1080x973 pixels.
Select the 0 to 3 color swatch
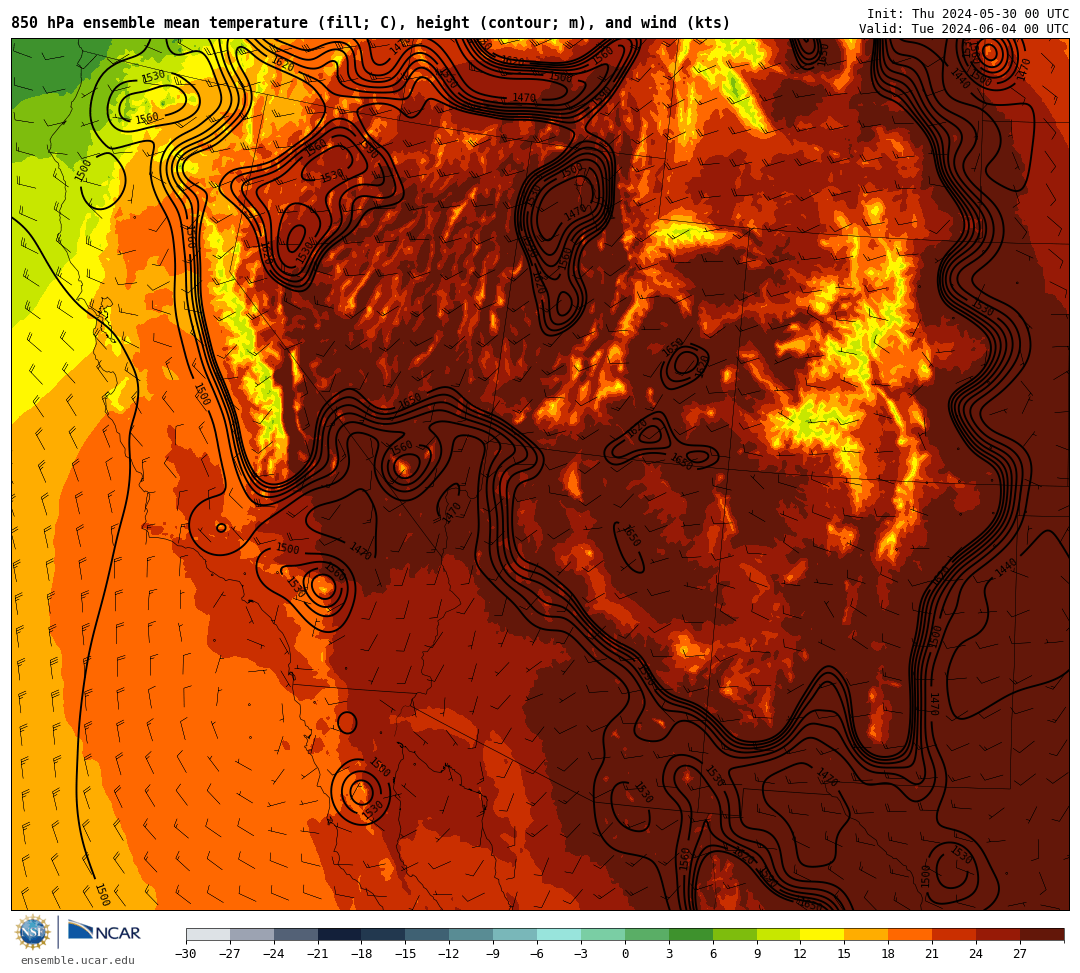click(x=647, y=934)
